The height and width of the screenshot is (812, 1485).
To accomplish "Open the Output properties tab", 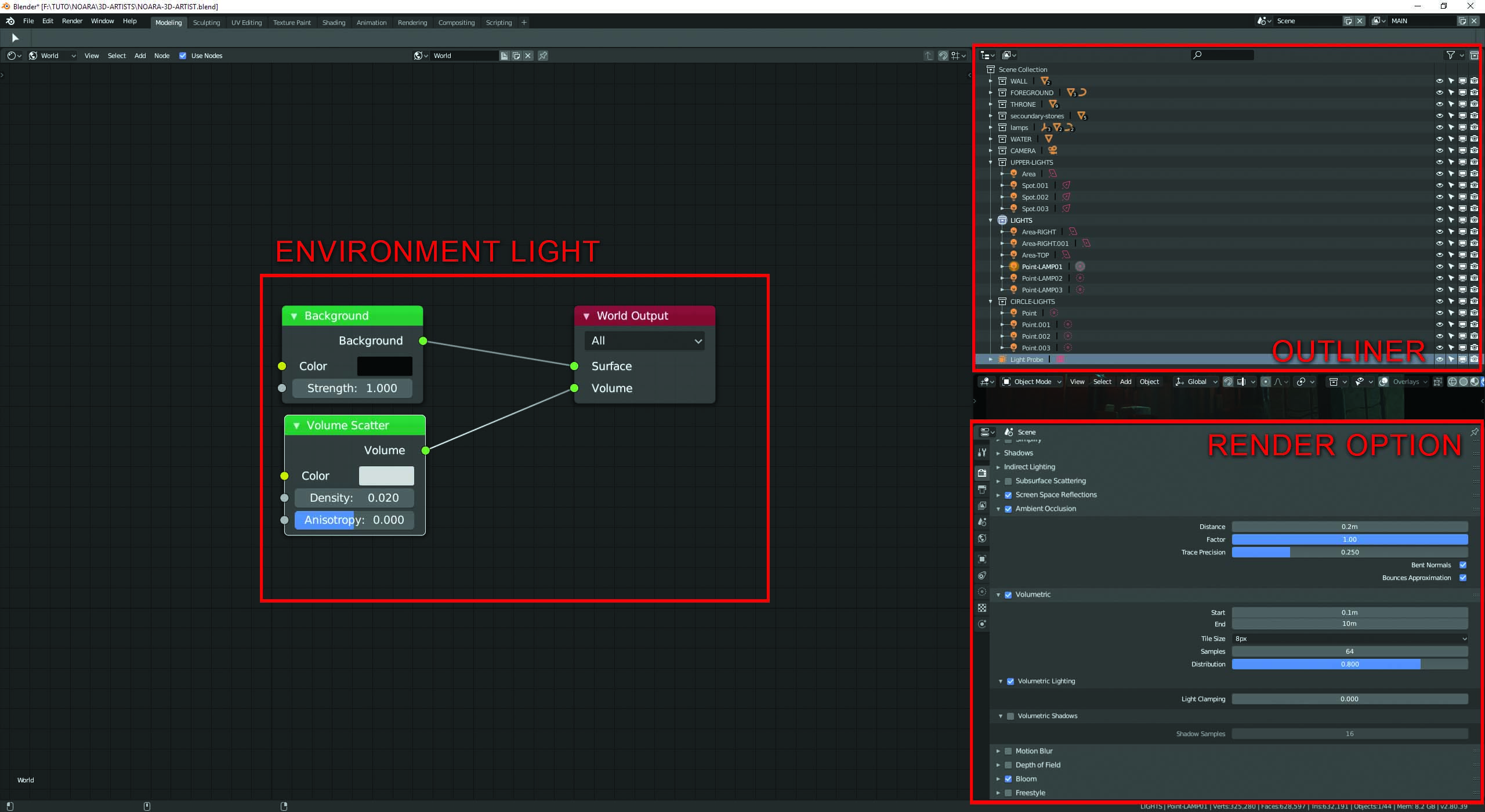I will [x=982, y=490].
